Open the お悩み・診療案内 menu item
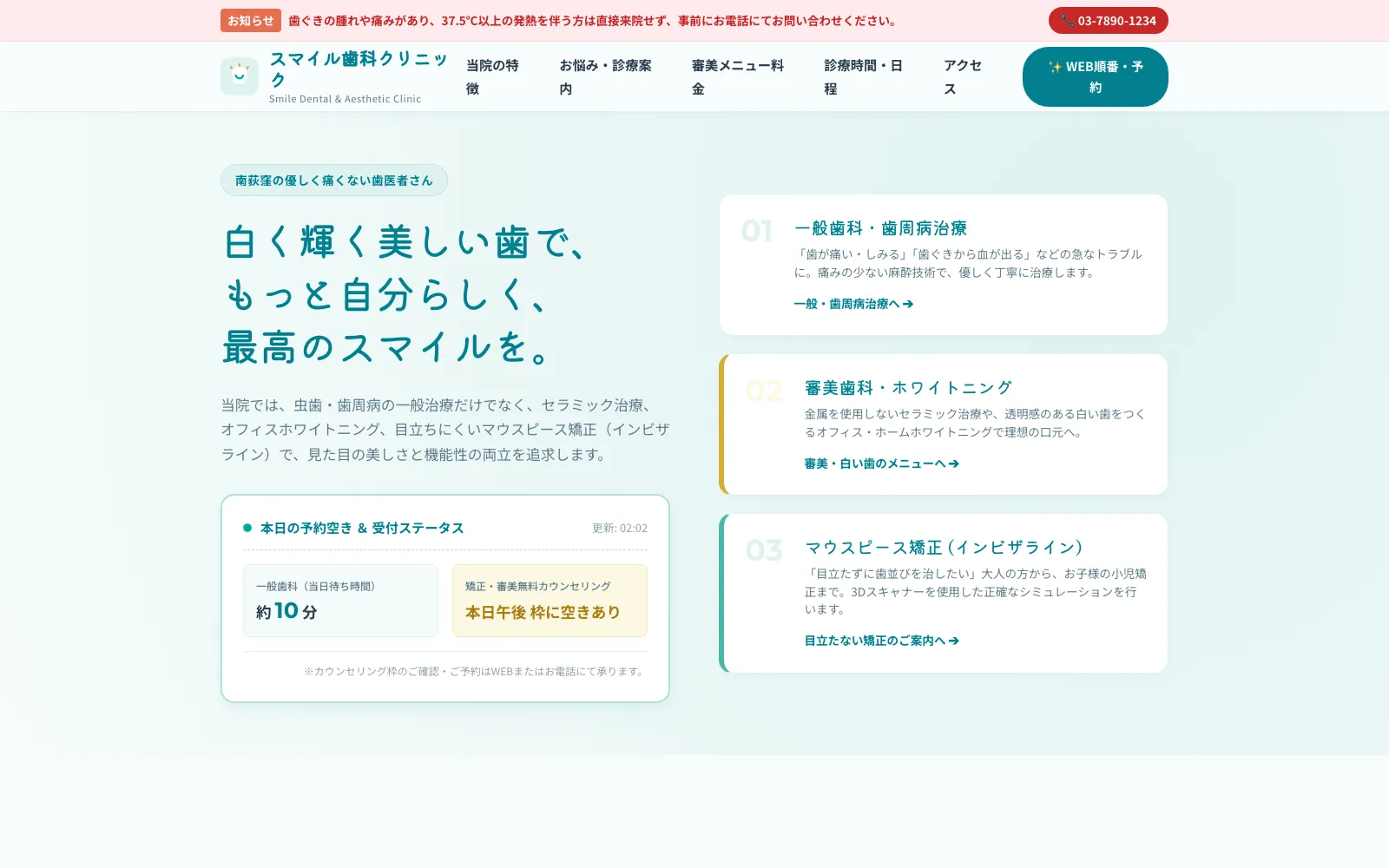Viewport: 1389px width, 868px height. point(605,76)
